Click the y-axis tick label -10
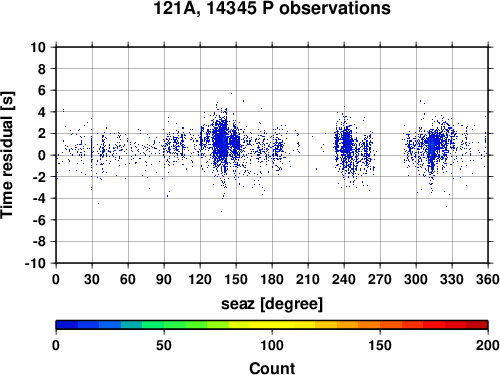Viewport: 500px width, 375px height. (x=35, y=263)
